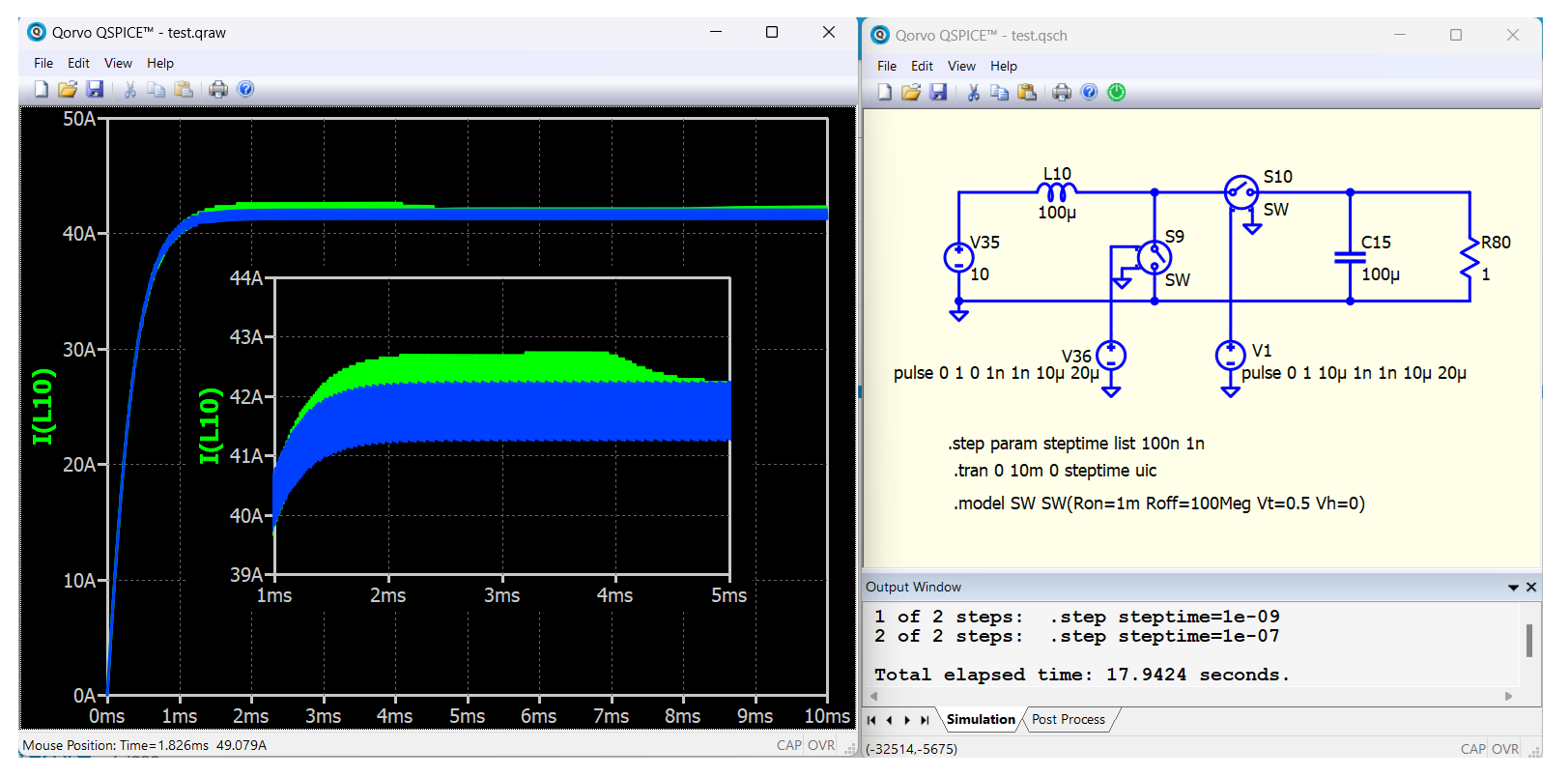Viewport: 1568px width, 777px height.
Task: Click next output tab arrow
Action: point(906,720)
